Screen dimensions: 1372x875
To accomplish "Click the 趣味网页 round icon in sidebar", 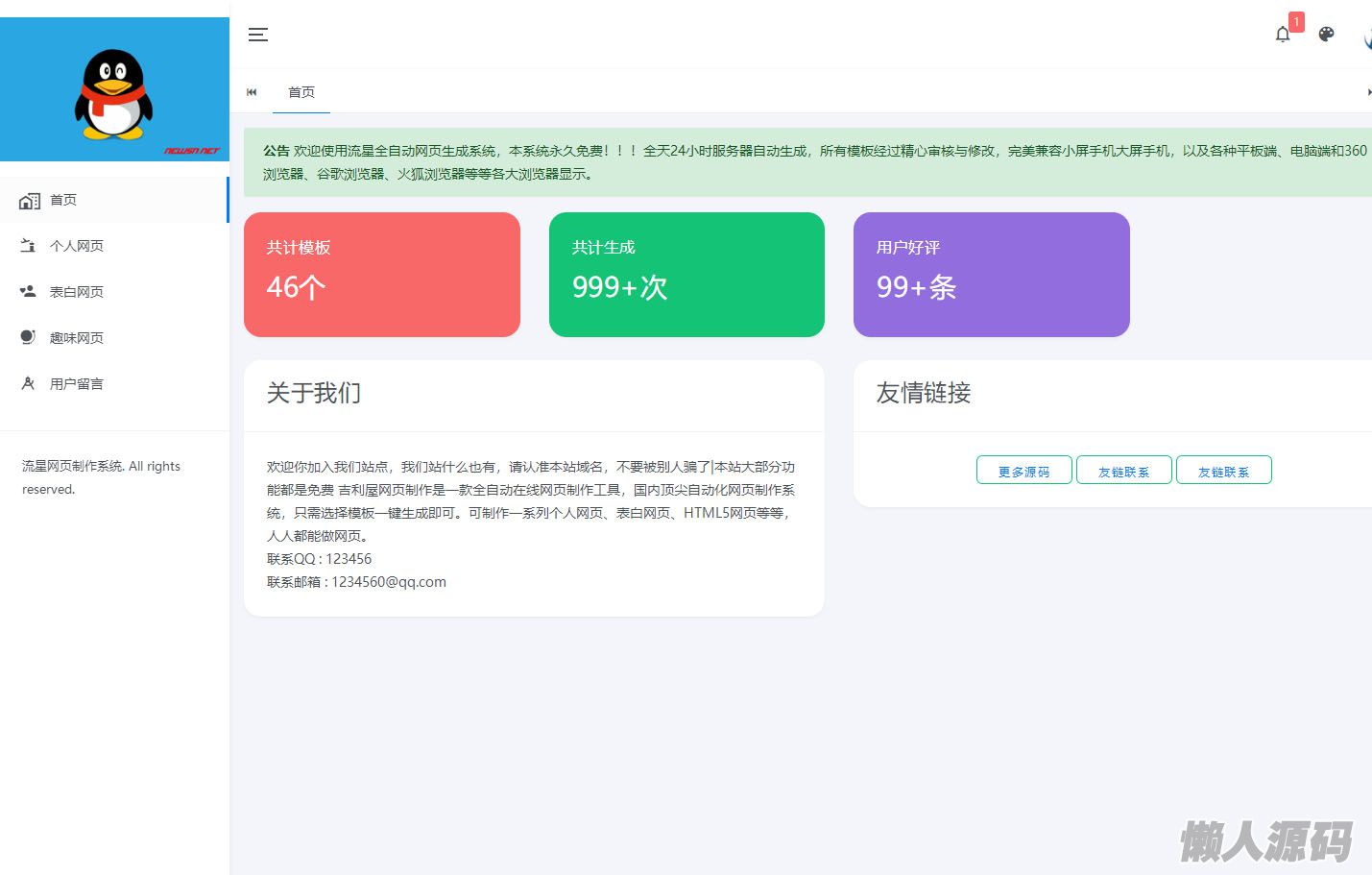I will click(28, 337).
